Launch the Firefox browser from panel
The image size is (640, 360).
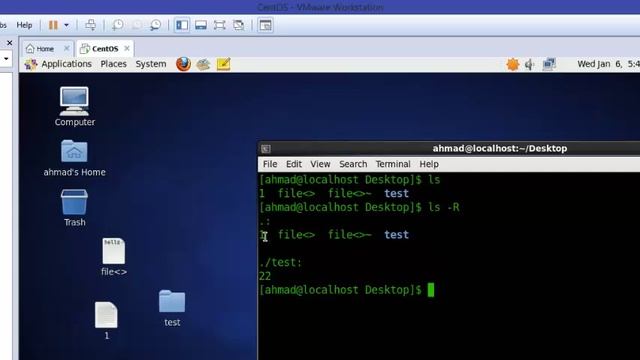(x=183, y=64)
